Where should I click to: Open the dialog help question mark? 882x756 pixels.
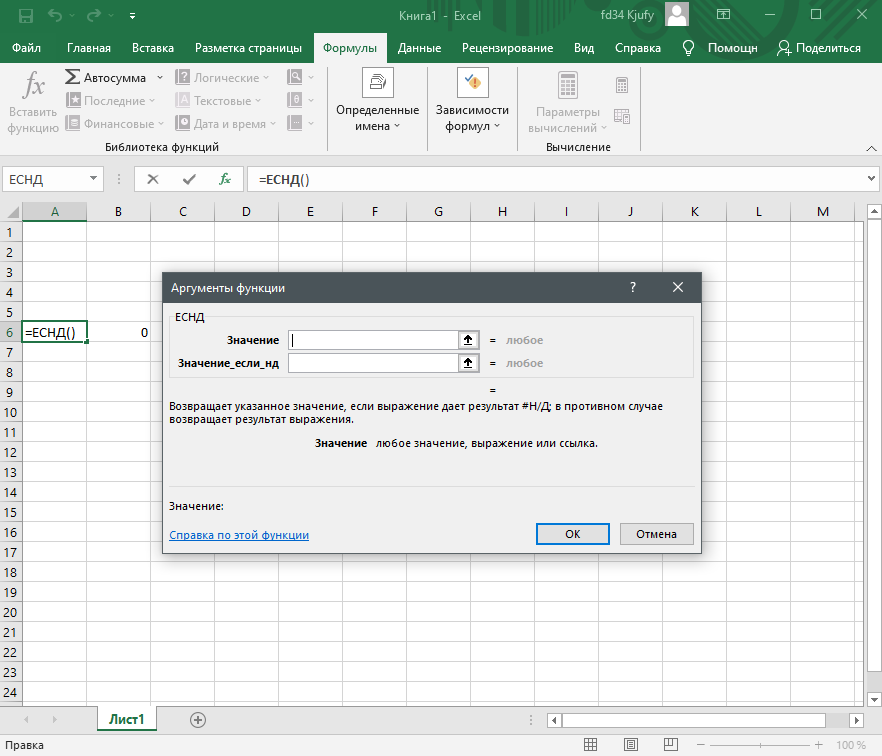pos(632,287)
